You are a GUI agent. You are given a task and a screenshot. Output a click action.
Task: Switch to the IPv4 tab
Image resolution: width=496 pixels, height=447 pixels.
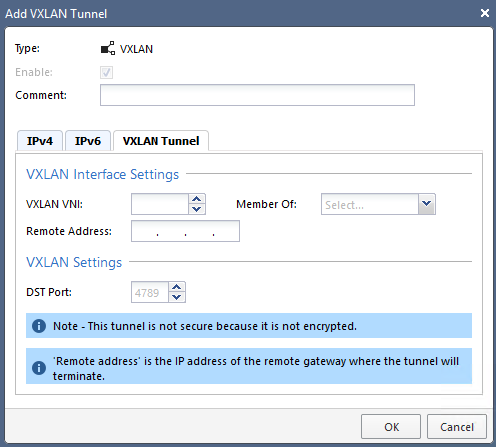tap(40, 141)
